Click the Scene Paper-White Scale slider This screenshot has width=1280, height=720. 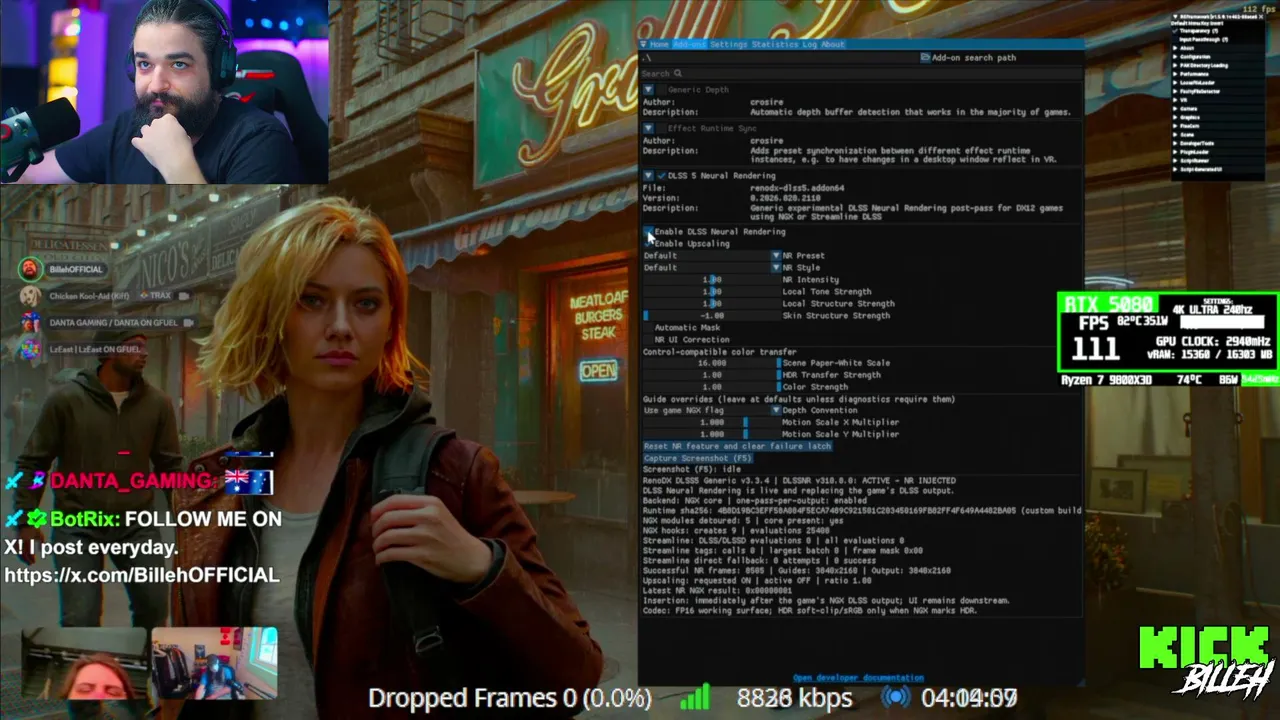(711, 363)
